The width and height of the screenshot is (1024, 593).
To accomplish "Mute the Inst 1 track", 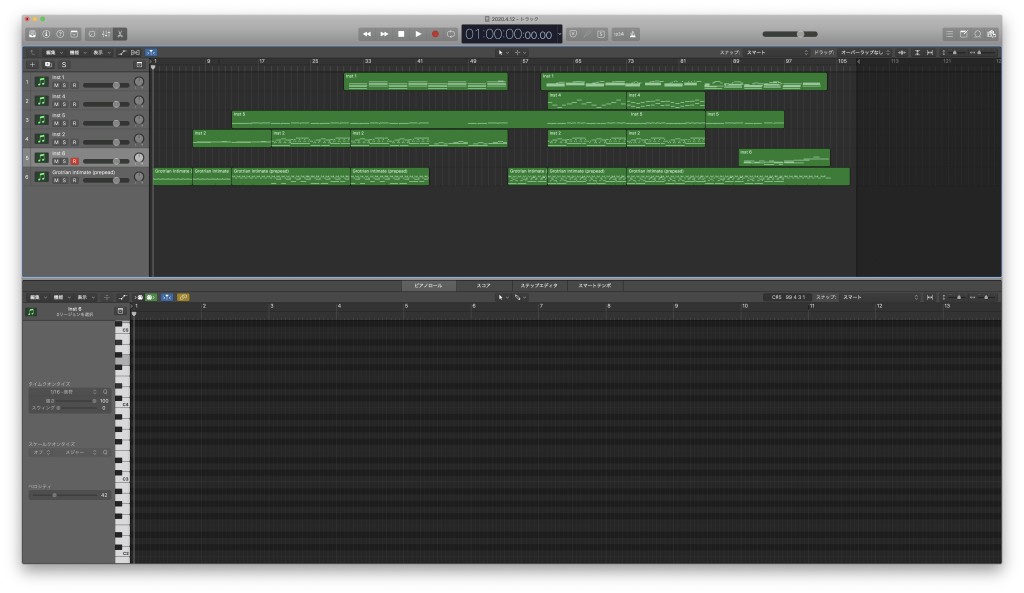I will 56,85.
